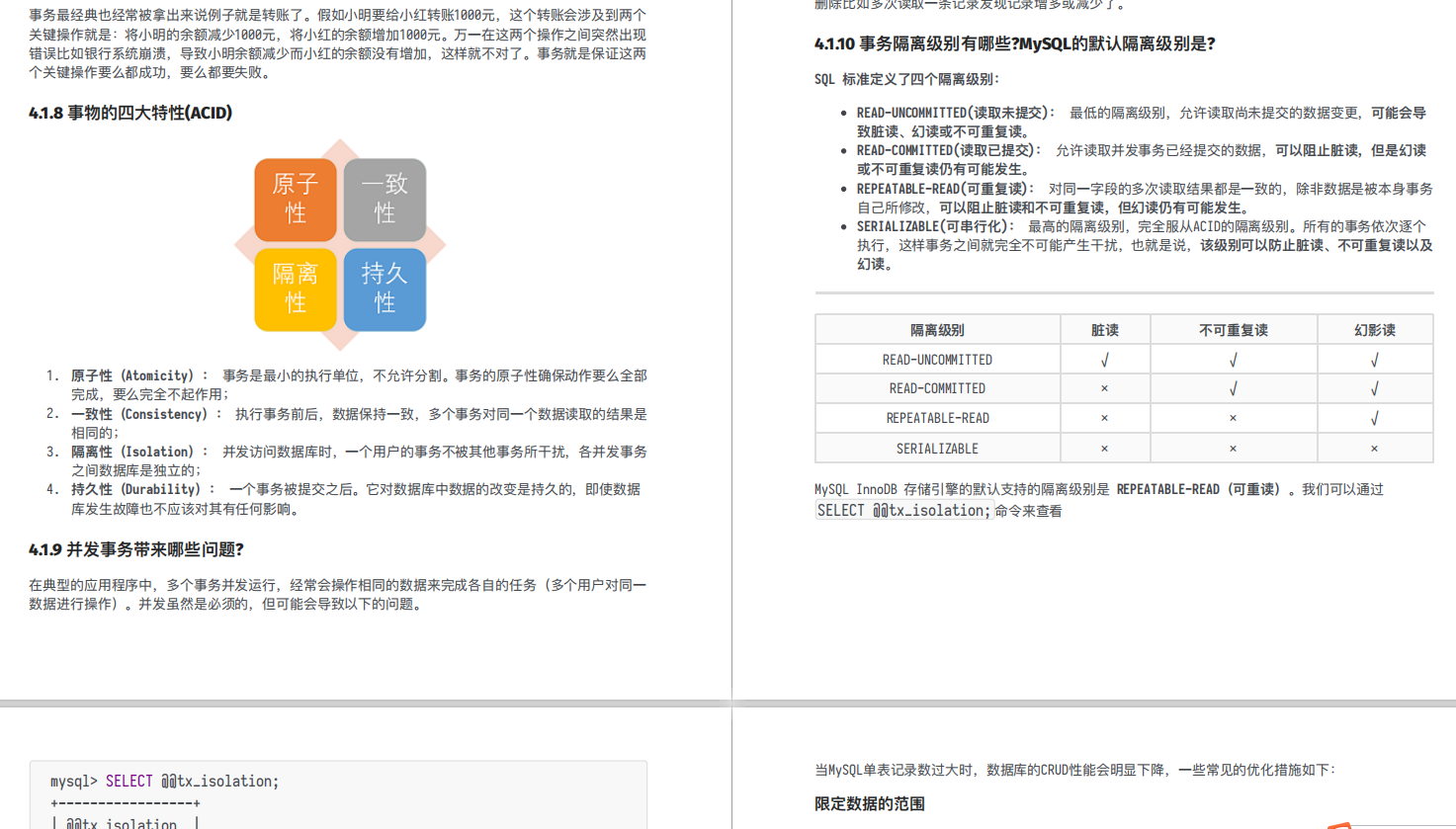Click 脏读 checkmark in READ-UNCOMMITTED row
This screenshot has height=829, width=1456.
(1105, 361)
